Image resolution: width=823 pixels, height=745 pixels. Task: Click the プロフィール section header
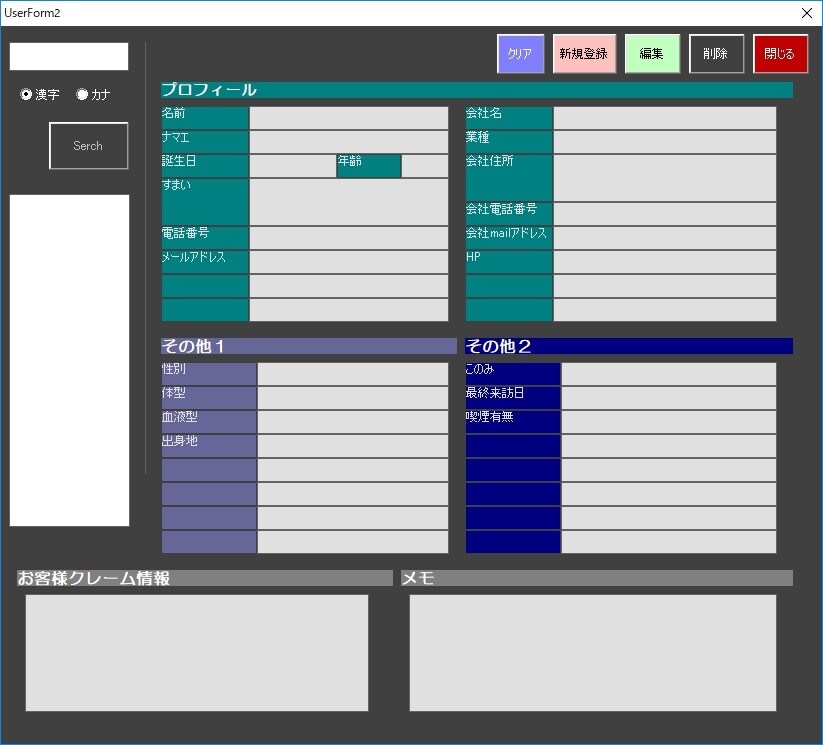(477, 90)
